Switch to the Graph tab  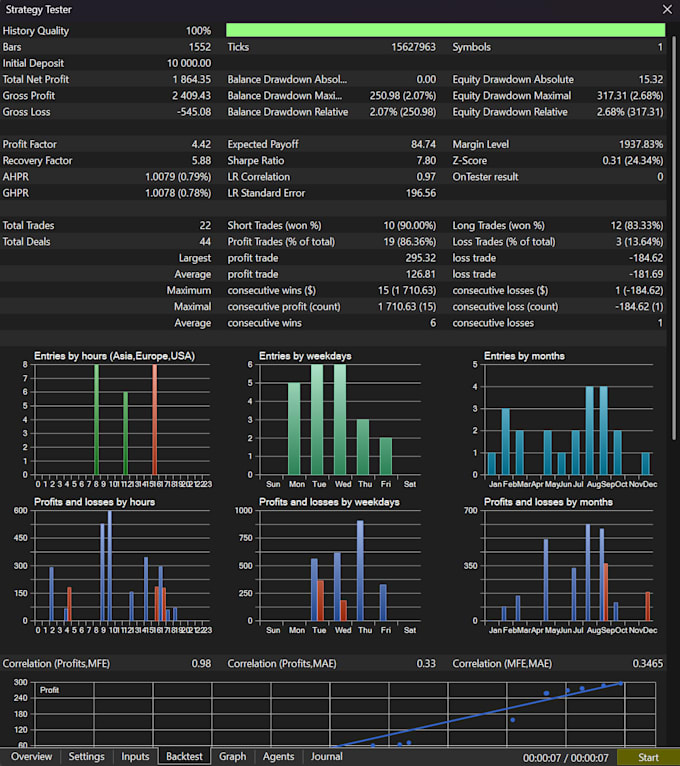click(x=233, y=756)
